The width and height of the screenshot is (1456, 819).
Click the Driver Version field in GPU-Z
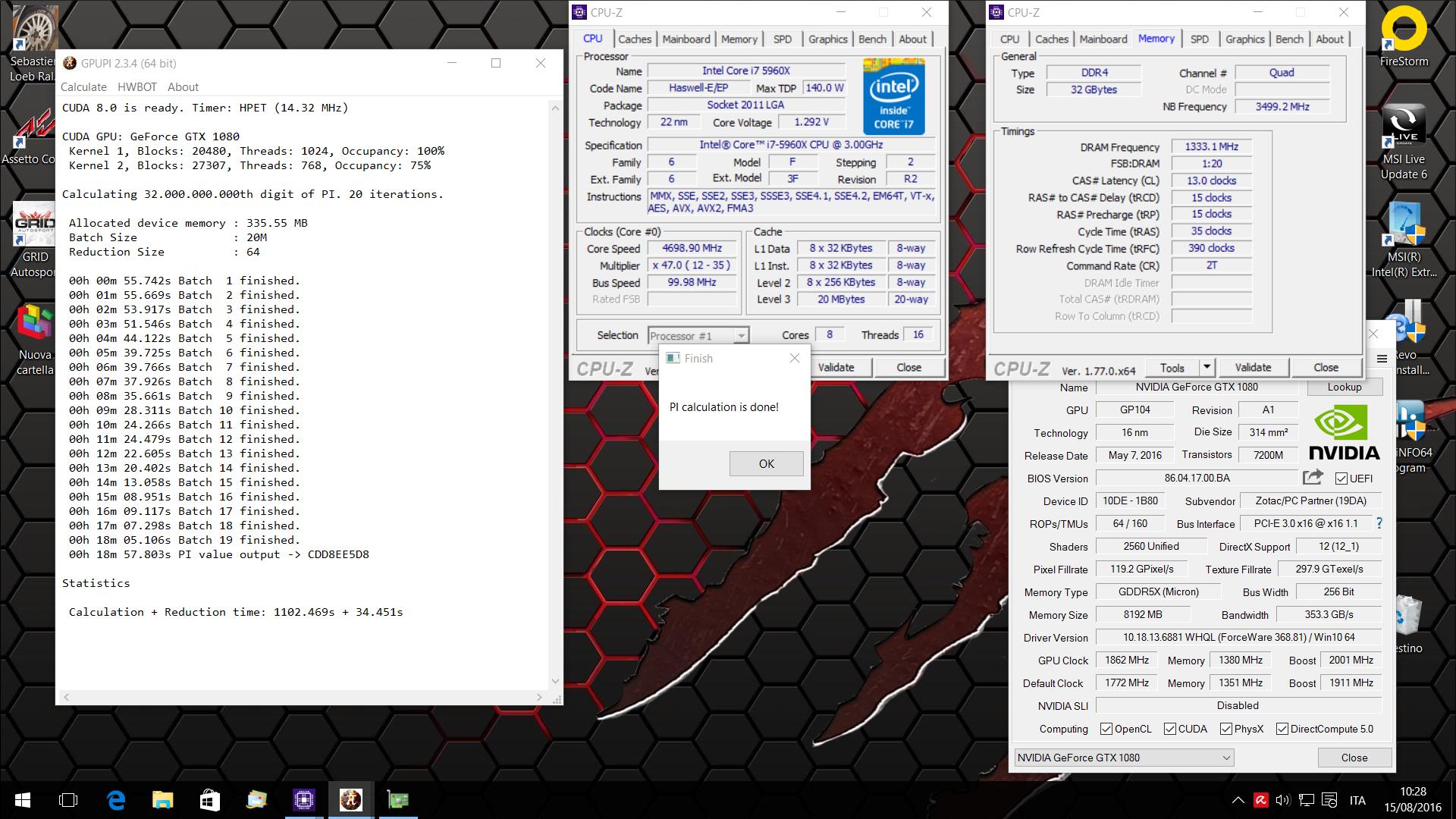point(1238,637)
